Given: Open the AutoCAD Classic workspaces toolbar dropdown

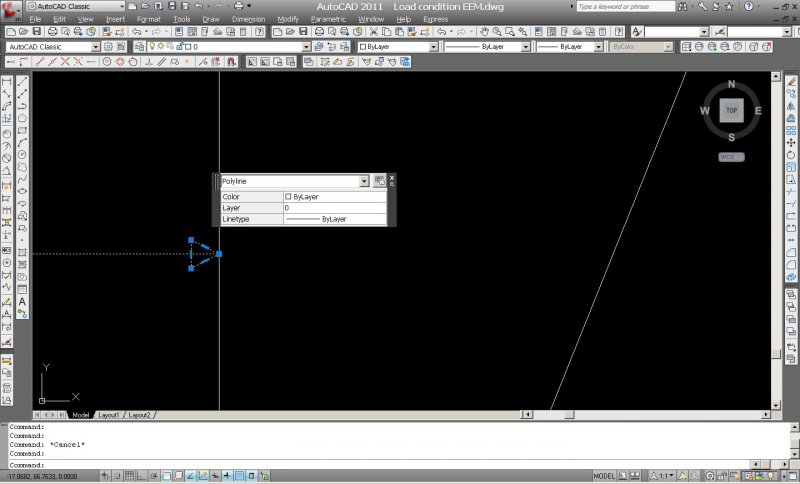Looking at the screenshot, I should pos(95,47).
